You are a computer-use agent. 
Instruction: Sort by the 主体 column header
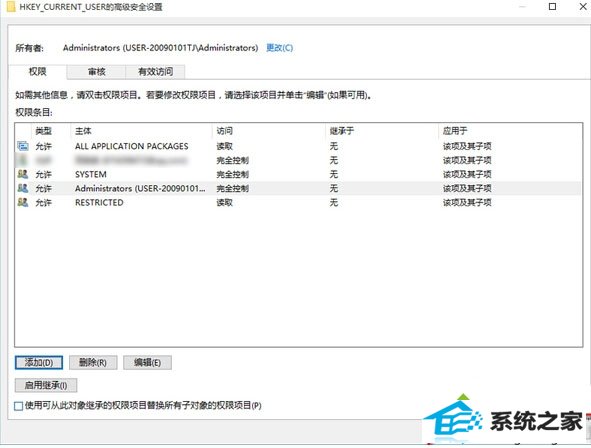coord(141,131)
